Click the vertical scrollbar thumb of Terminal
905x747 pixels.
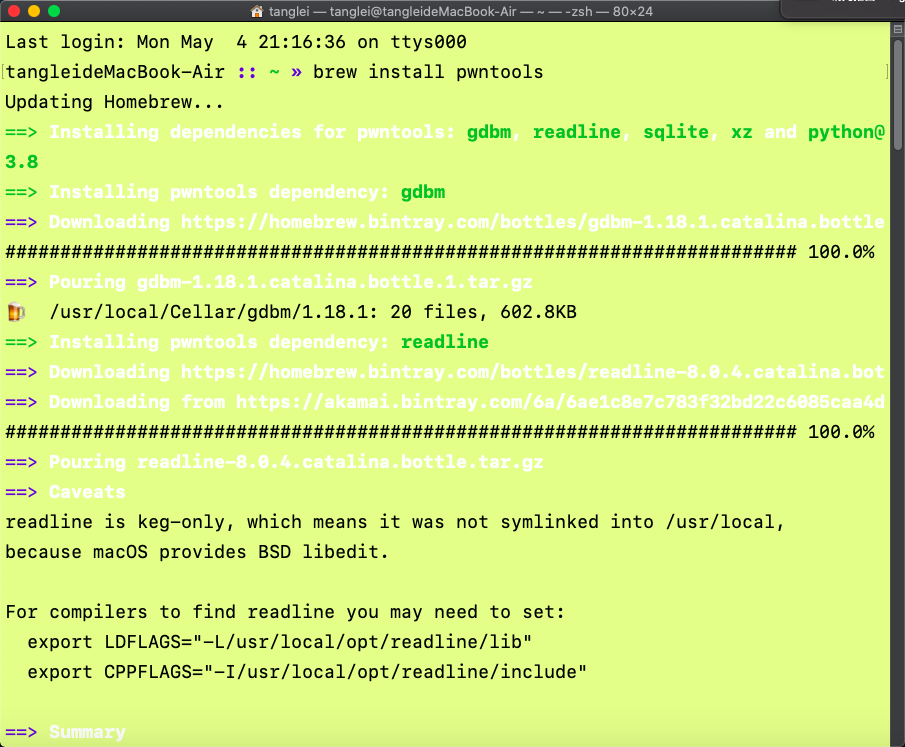coord(897,94)
